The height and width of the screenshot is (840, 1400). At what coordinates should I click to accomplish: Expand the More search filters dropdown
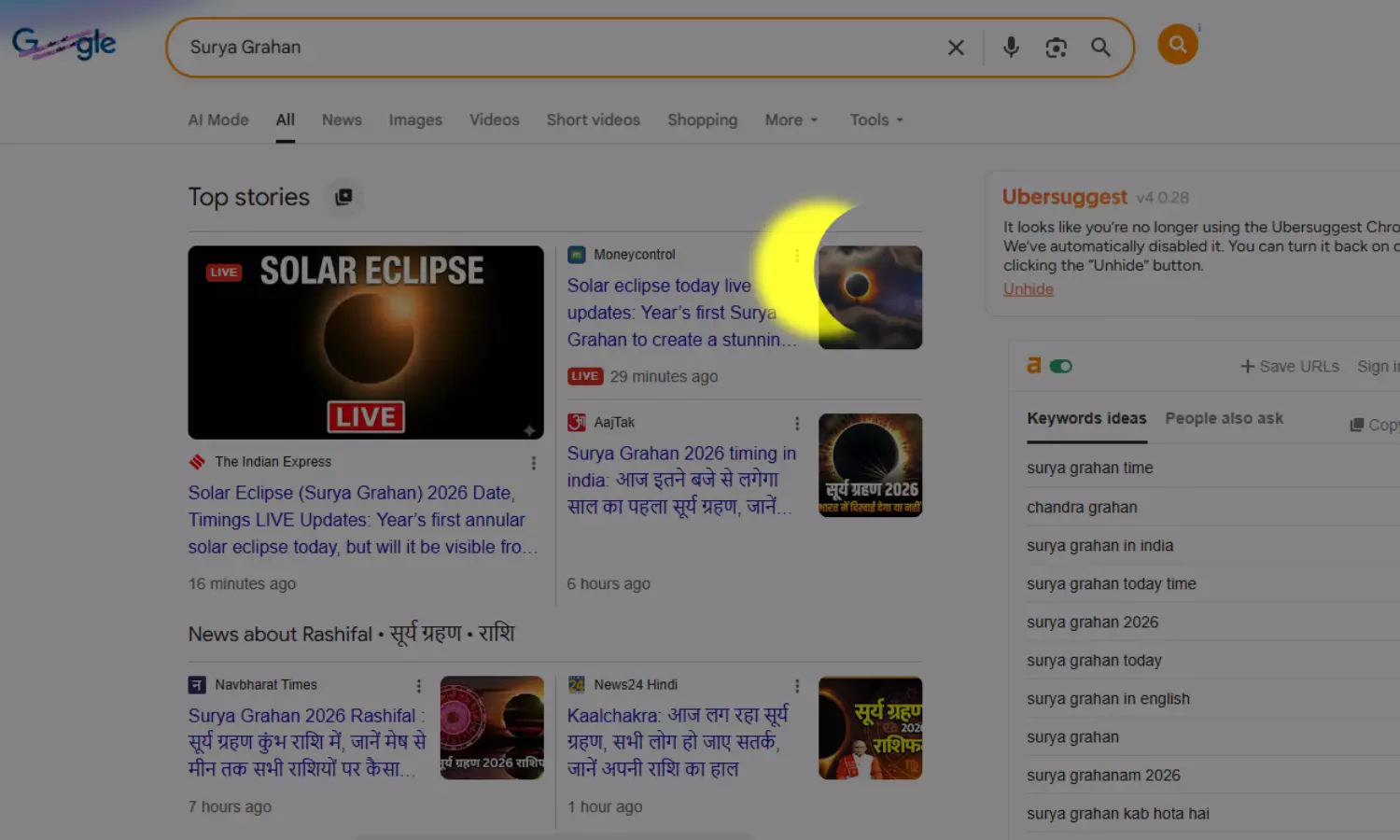pyautogui.click(x=791, y=120)
